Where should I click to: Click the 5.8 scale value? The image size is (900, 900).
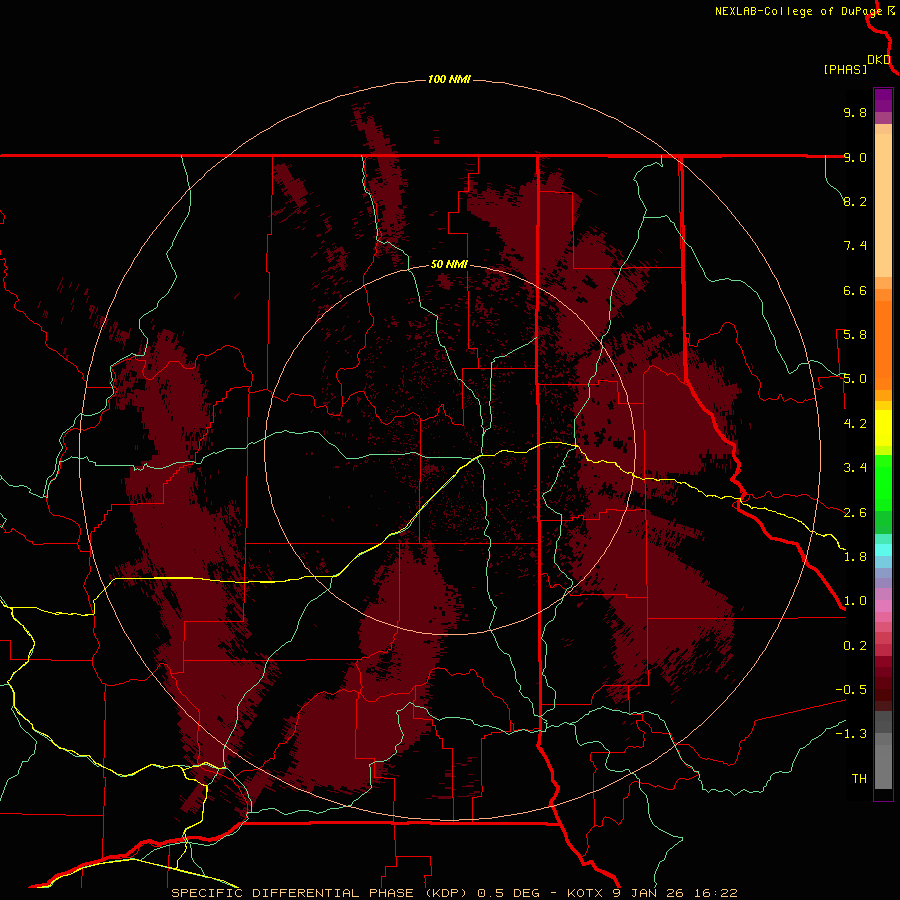[x=855, y=335]
